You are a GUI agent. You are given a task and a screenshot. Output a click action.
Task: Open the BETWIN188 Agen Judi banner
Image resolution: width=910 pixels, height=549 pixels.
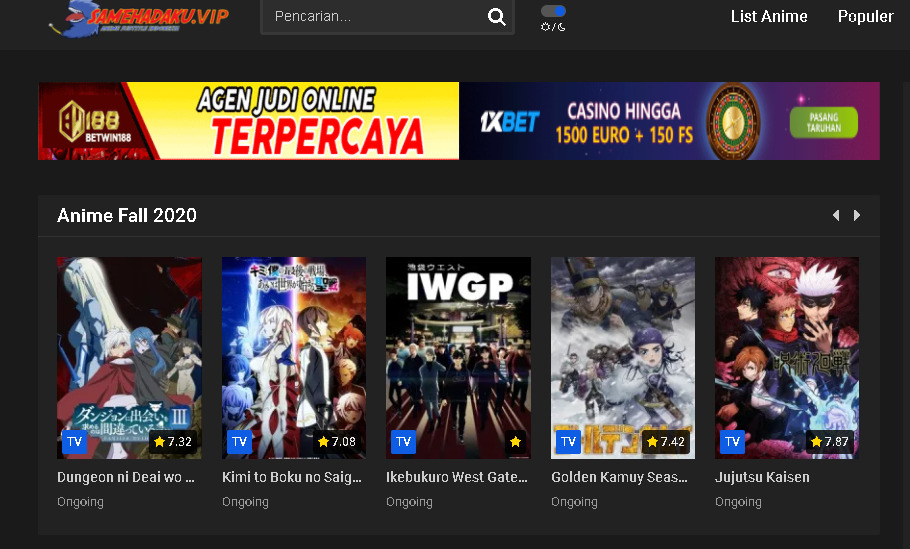pos(248,121)
